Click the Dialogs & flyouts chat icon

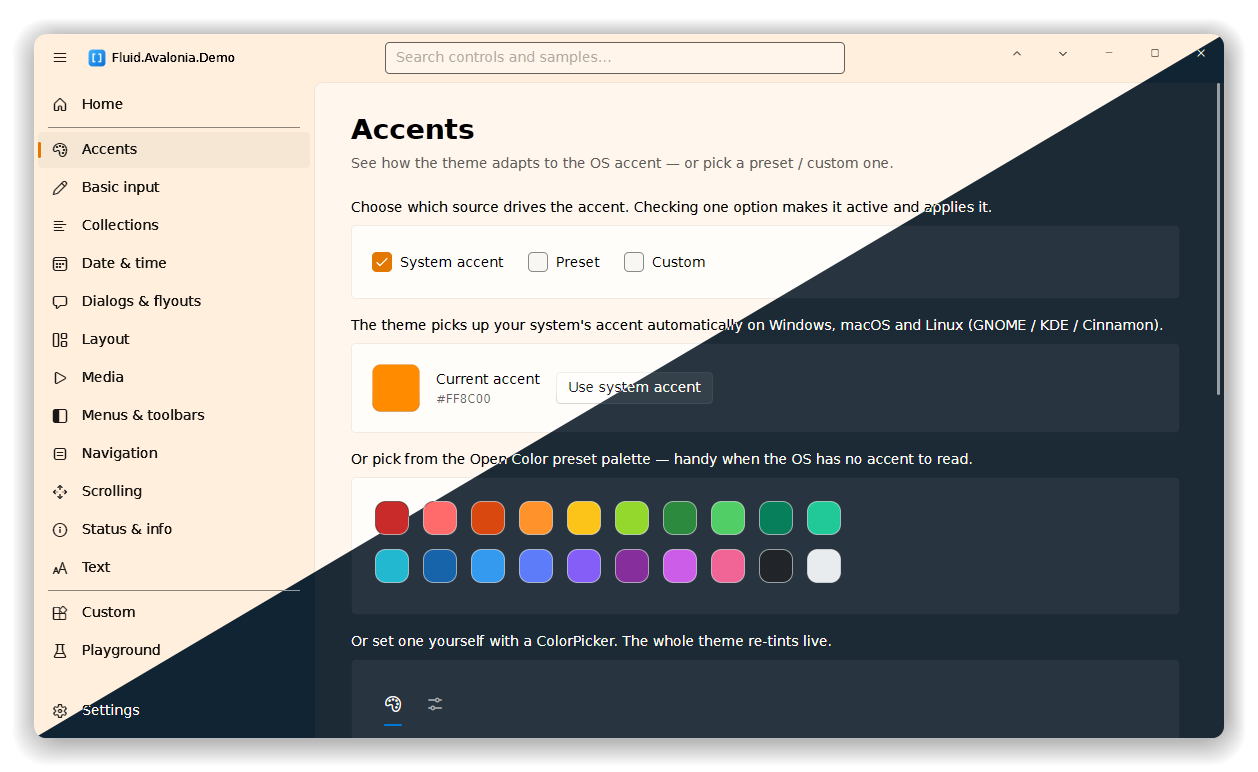(x=60, y=301)
